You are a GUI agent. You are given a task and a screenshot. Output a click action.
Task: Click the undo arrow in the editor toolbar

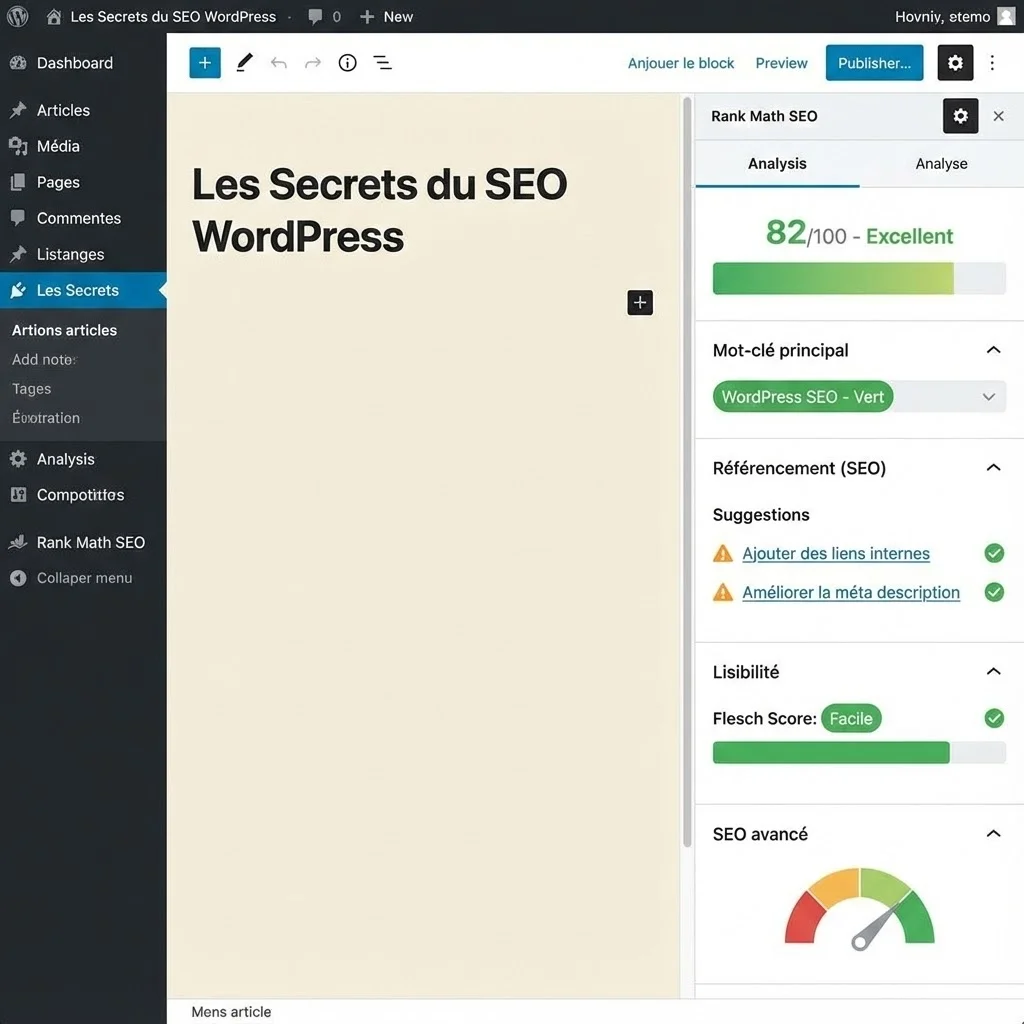[x=277, y=62]
